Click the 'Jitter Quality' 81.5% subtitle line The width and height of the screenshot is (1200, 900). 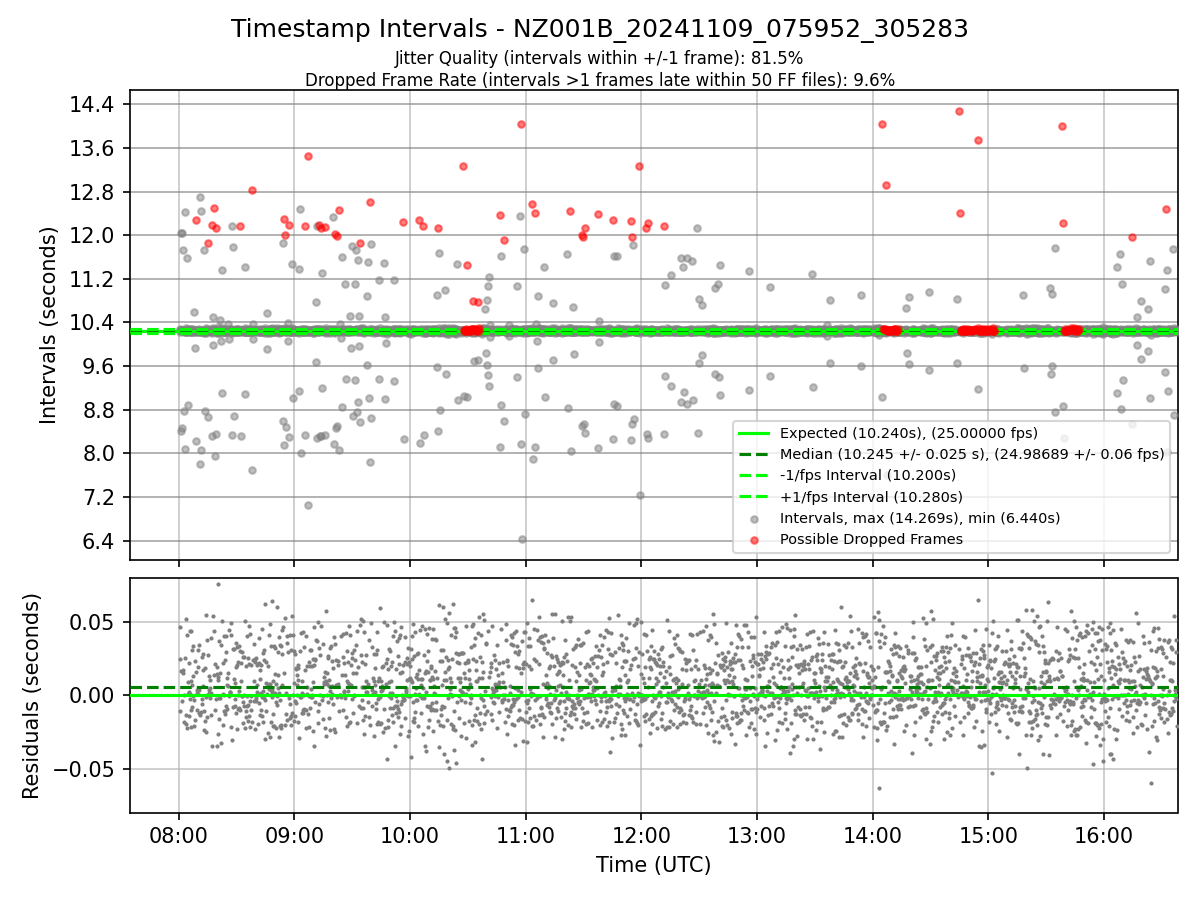599,59
